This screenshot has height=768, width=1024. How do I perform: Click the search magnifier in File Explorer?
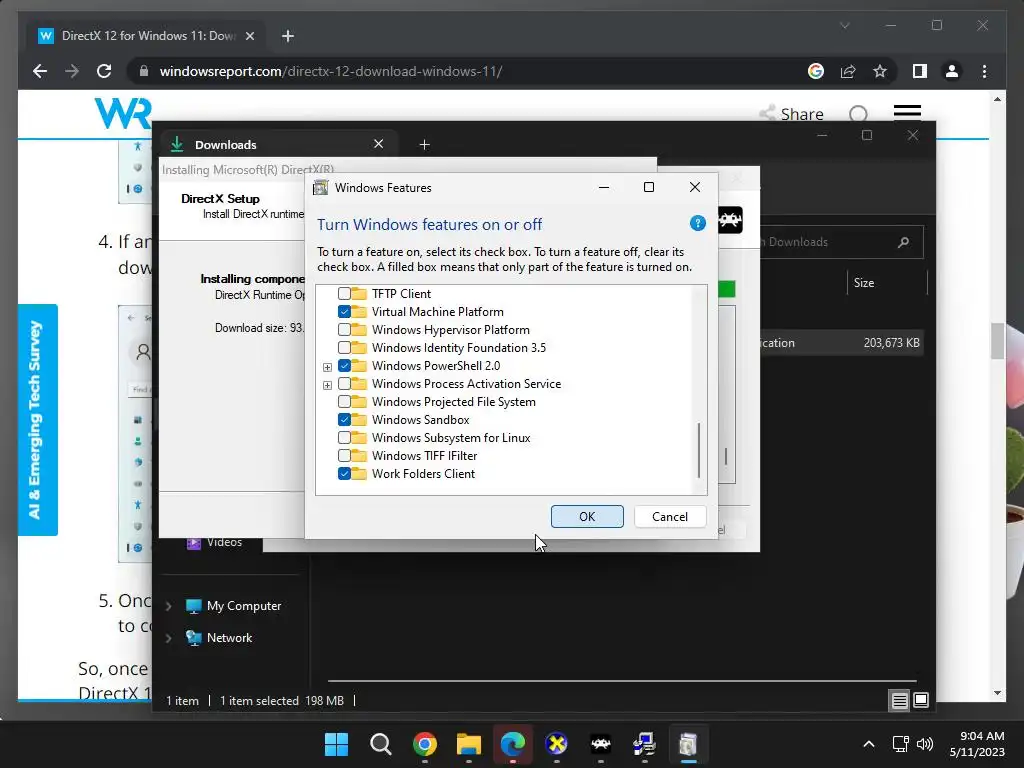[x=904, y=242]
